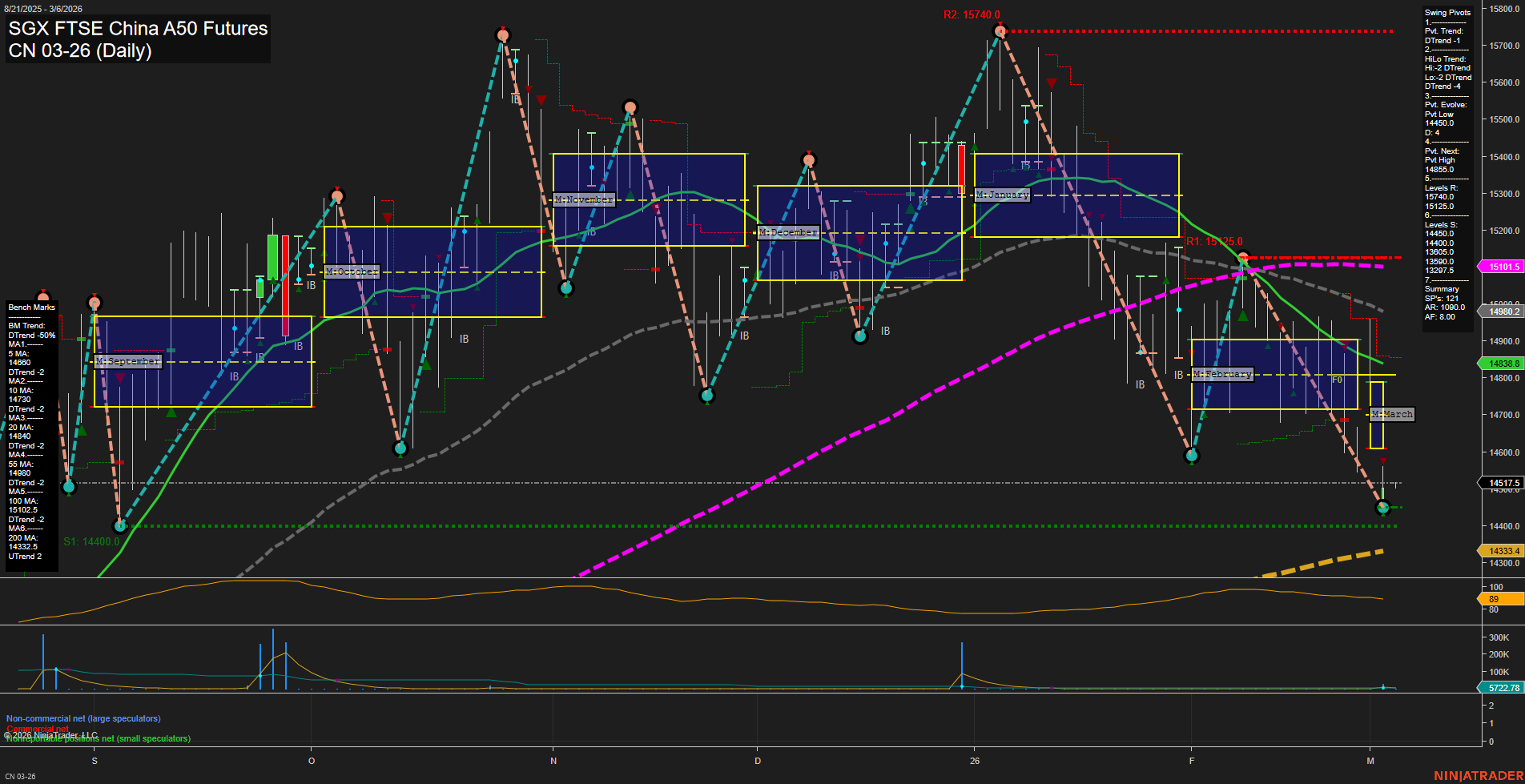
Task: Click the S1: 14400.0 support label
Action: [x=92, y=541]
